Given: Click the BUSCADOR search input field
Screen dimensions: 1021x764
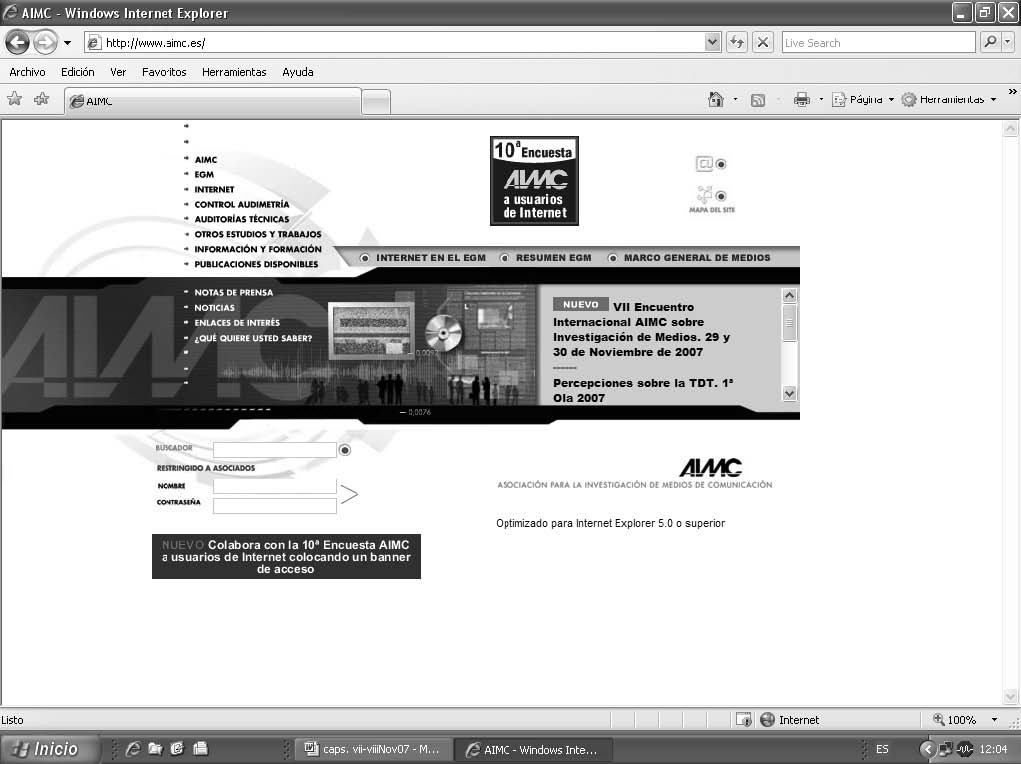Looking at the screenshot, I should tap(274, 450).
